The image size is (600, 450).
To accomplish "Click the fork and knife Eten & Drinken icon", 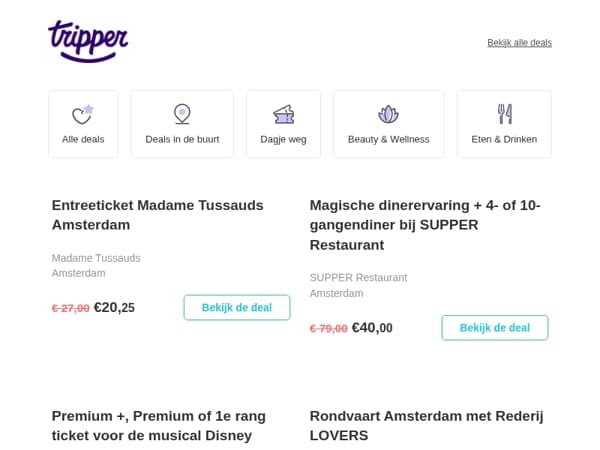I will [505, 114].
